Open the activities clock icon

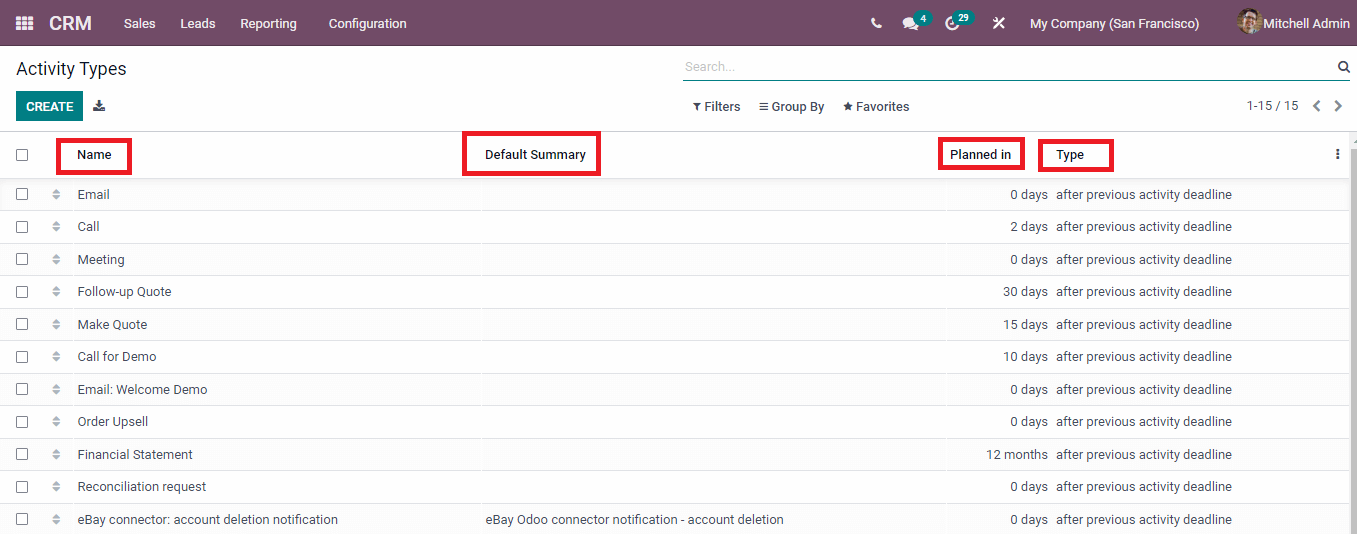click(952, 23)
